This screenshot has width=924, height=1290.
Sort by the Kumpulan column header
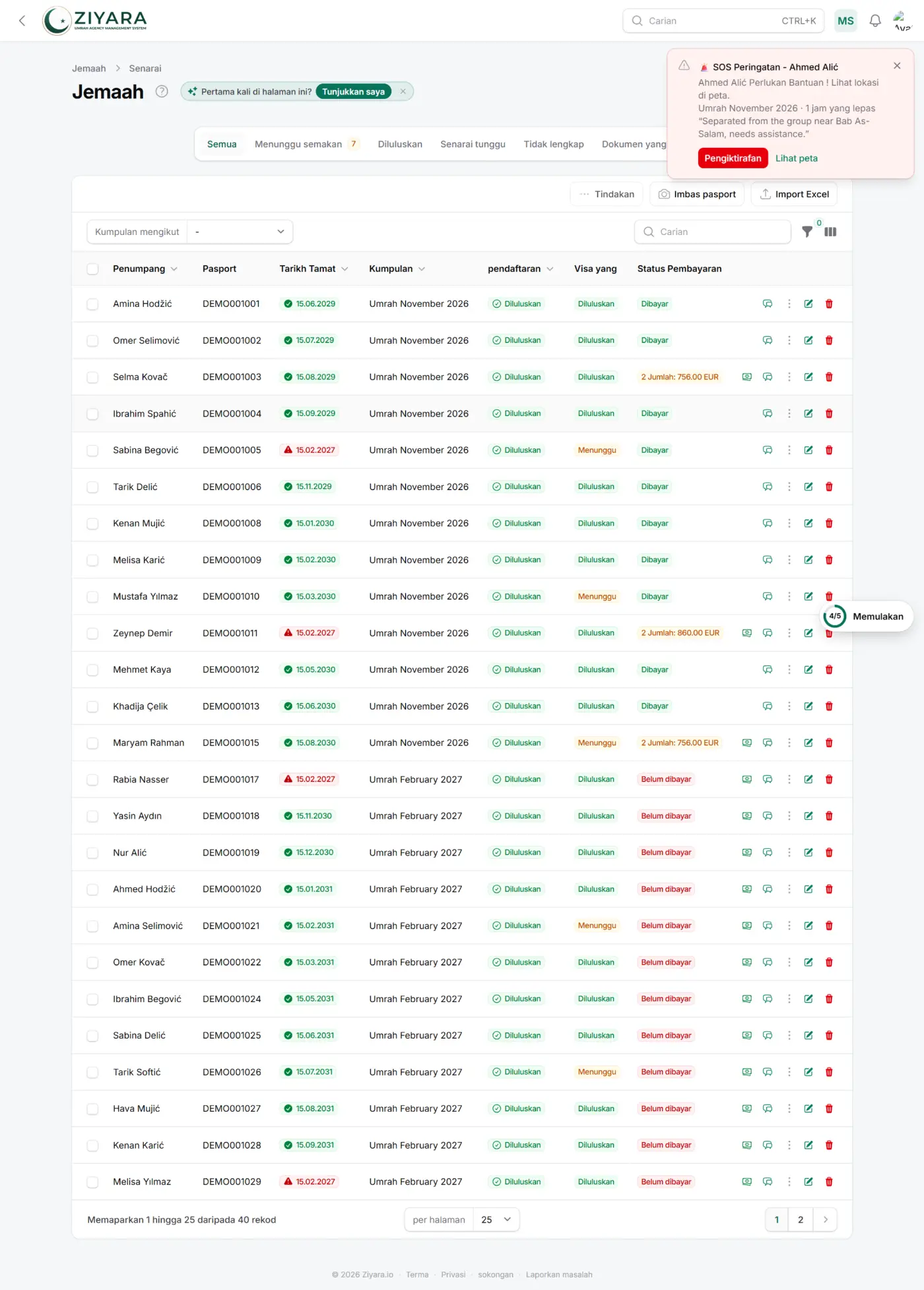pos(397,269)
